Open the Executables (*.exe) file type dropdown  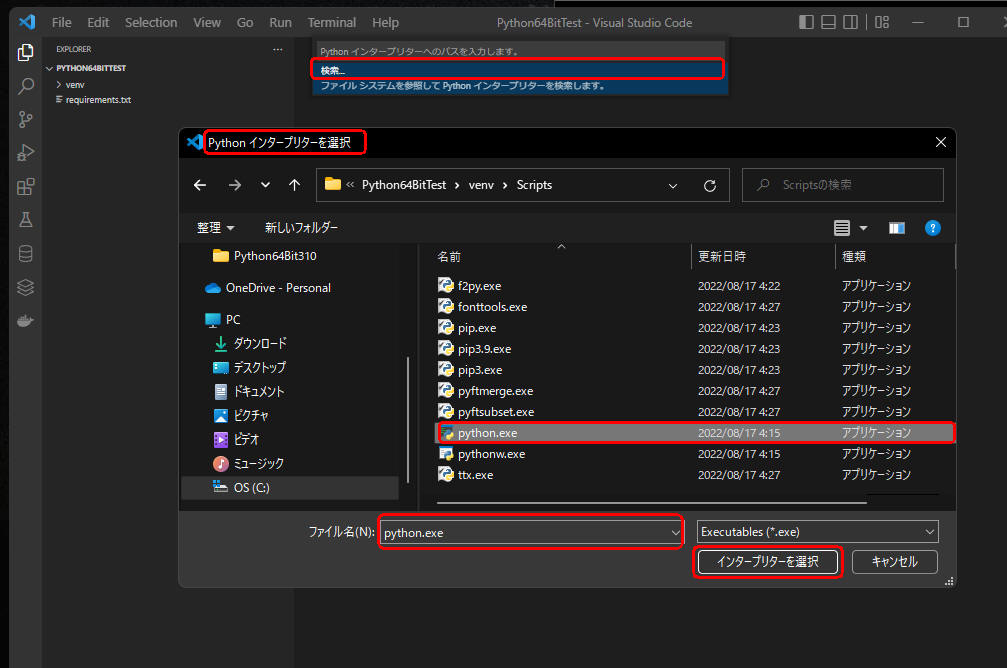[x=818, y=532]
